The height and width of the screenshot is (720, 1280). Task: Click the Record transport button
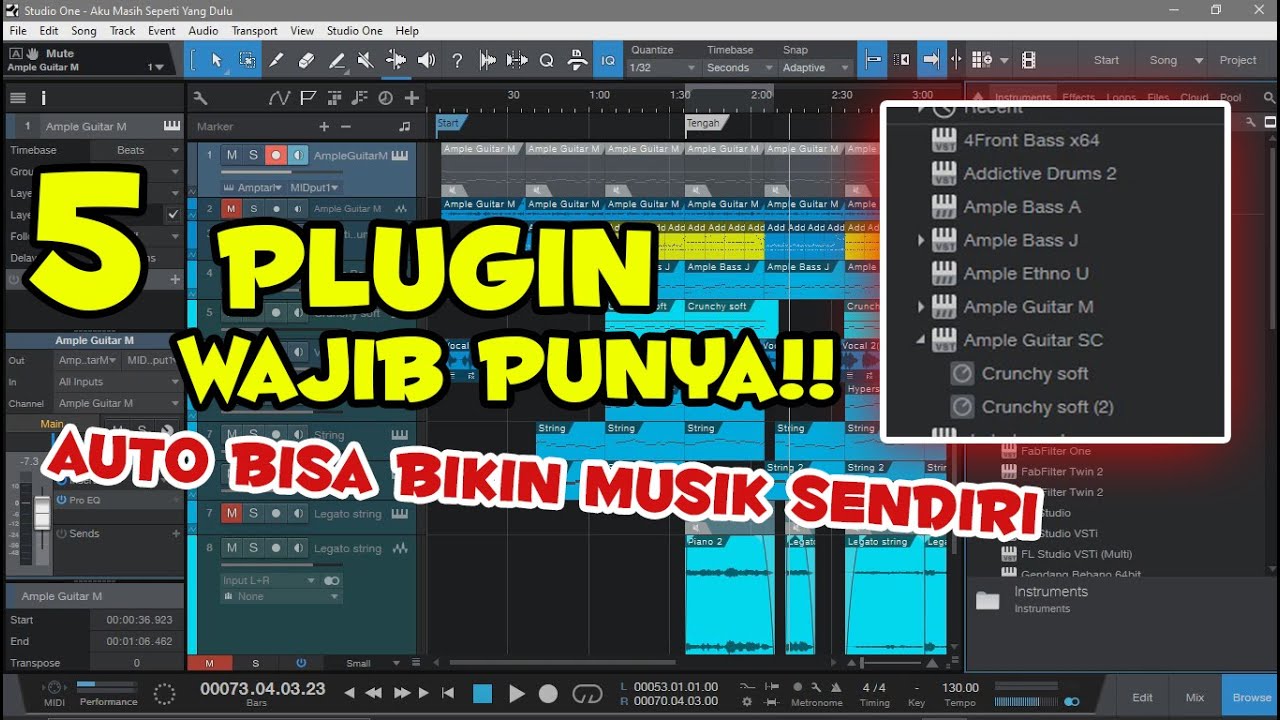[x=548, y=693]
